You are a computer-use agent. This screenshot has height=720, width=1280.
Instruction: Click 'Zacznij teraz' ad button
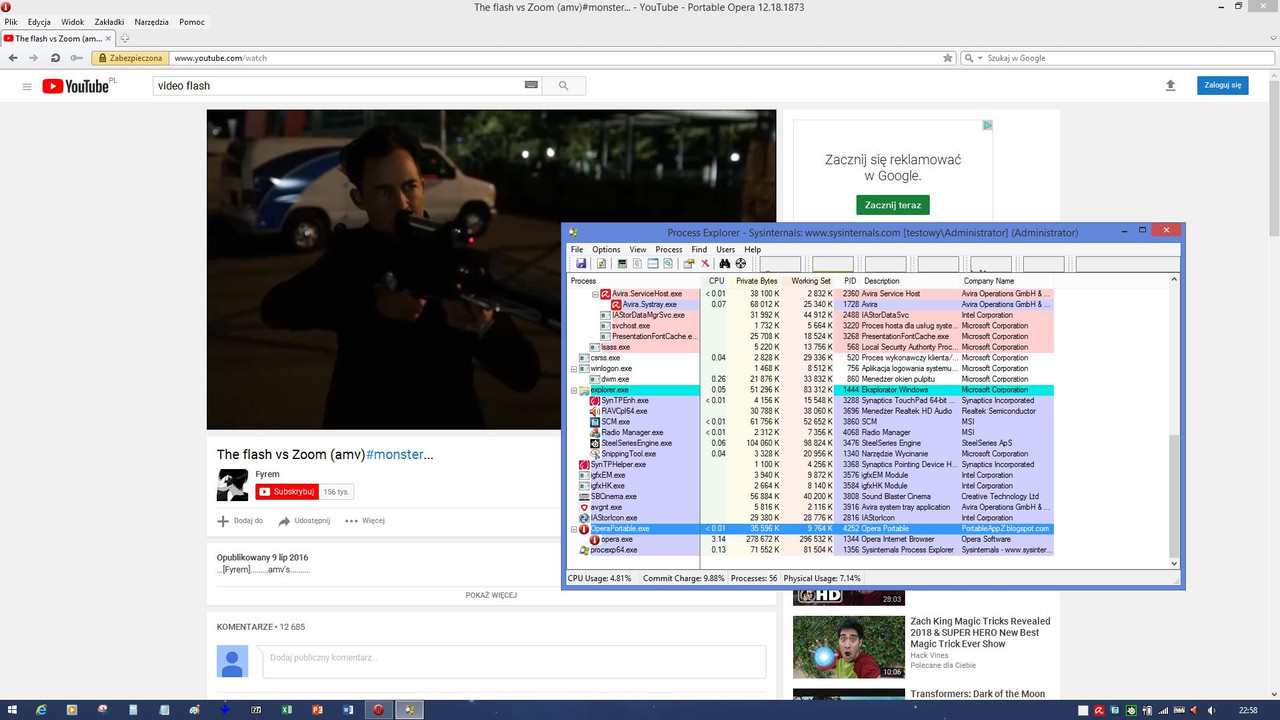[893, 205]
